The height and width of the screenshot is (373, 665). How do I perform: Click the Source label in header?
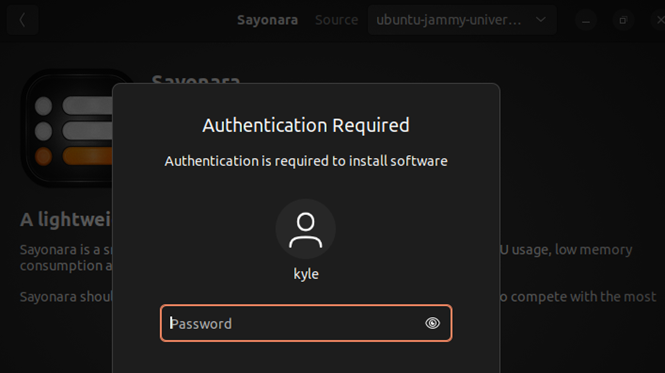(x=336, y=20)
